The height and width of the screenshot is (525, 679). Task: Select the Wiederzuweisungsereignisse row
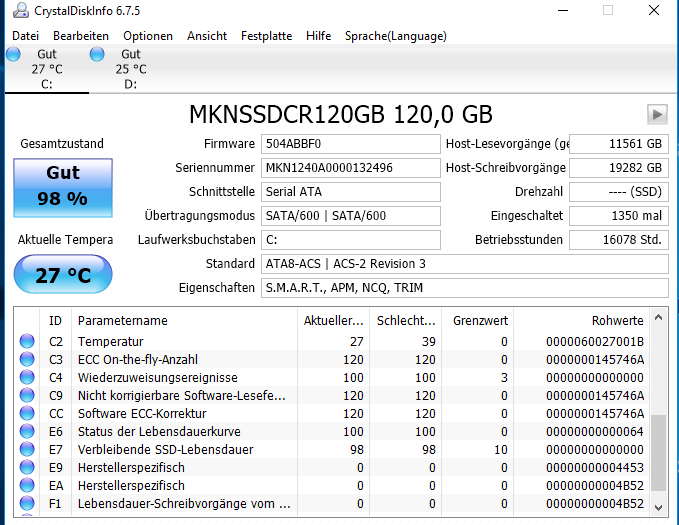tap(332, 377)
